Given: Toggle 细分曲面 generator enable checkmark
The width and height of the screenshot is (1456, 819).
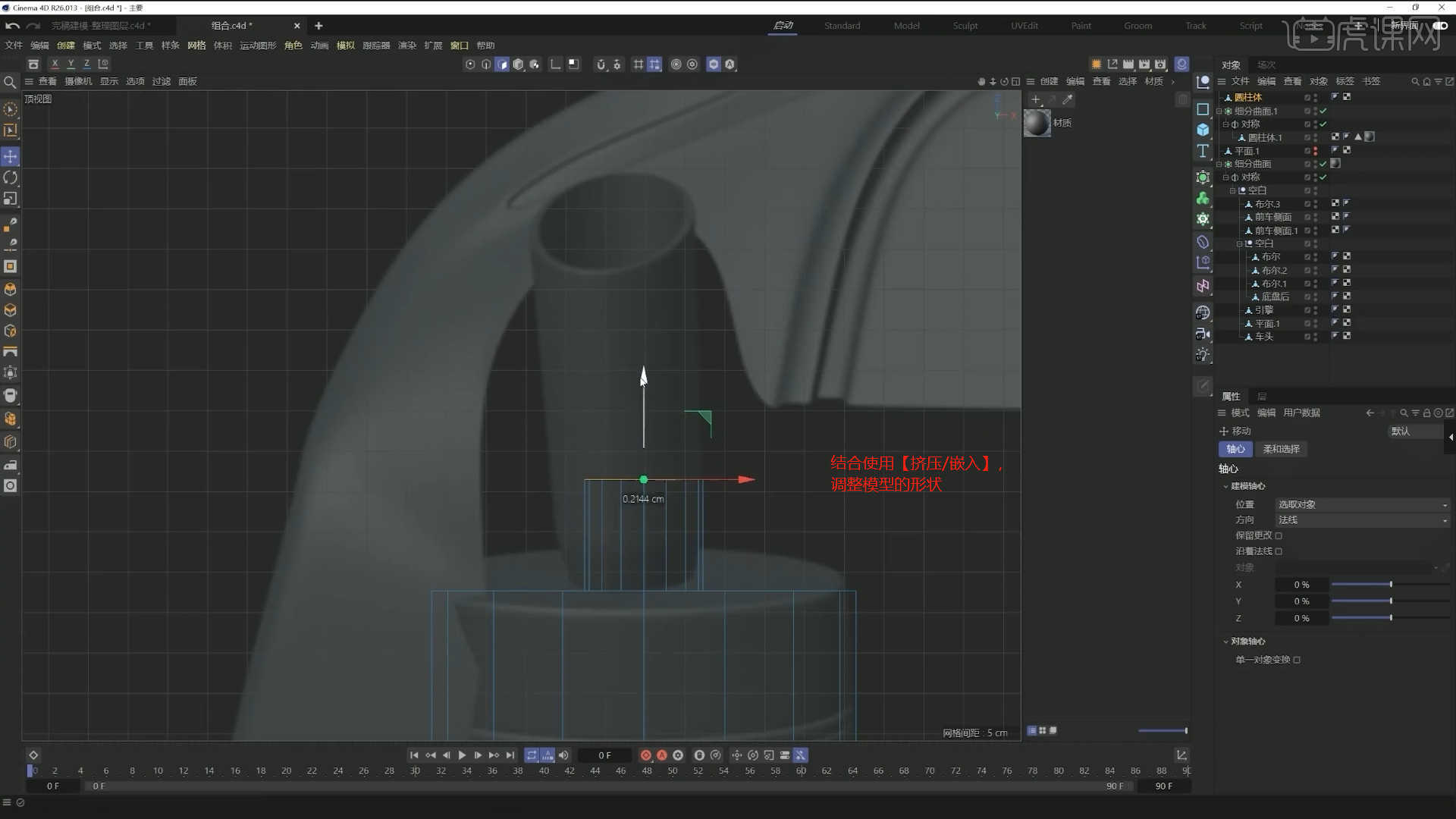Looking at the screenshot, I should tap(1323, 164).
